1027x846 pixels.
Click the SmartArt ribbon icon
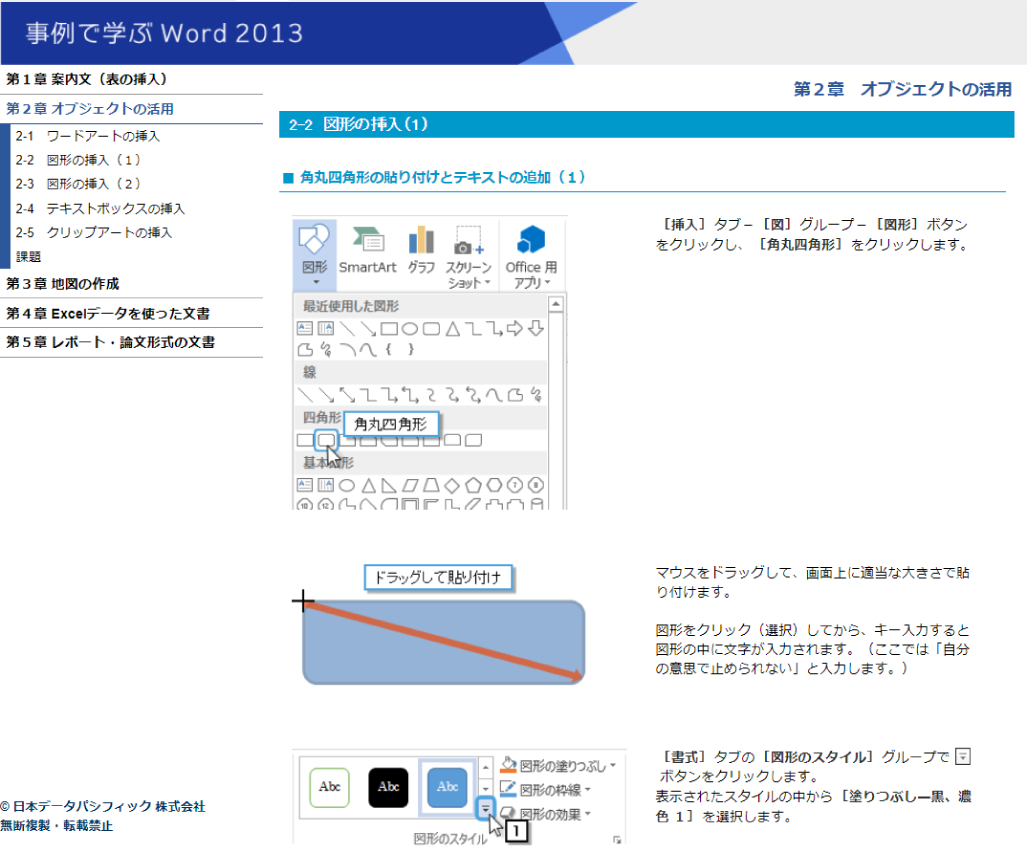click(367, 250)
